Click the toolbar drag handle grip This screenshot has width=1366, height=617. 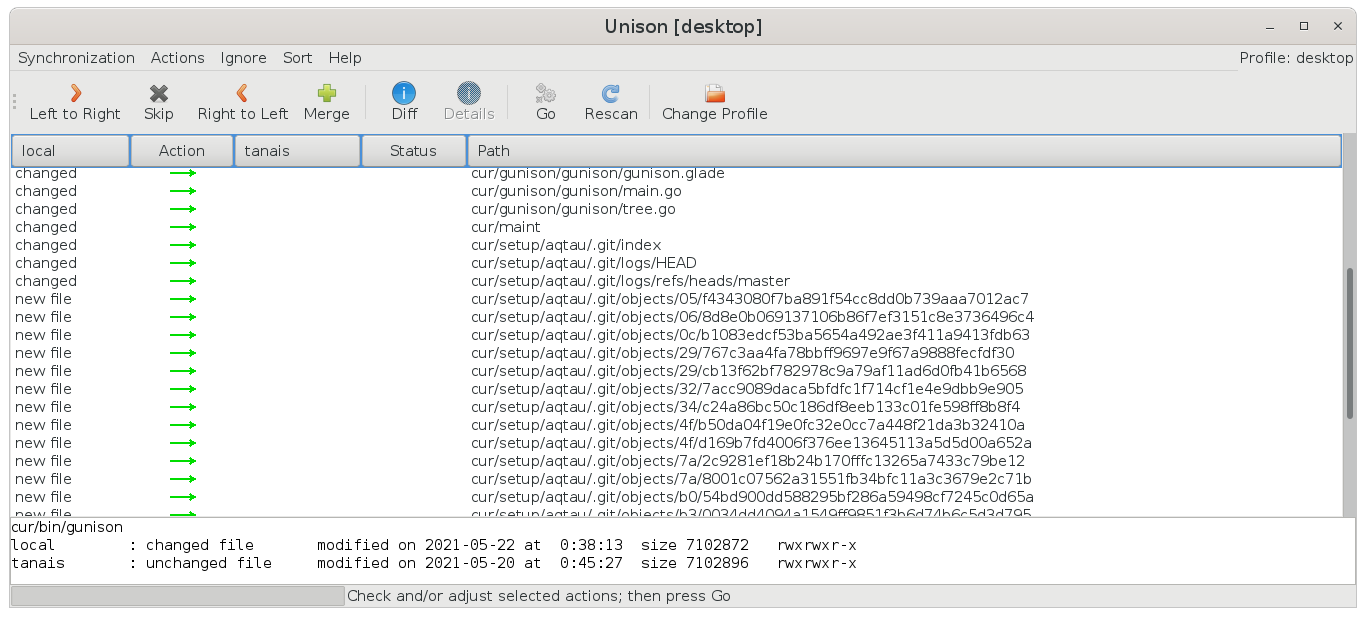click(x=14, y=101)
